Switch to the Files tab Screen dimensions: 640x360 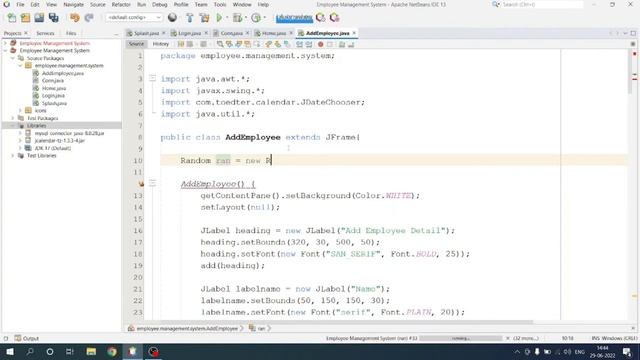pyautogui.click(x=71, y=33)
